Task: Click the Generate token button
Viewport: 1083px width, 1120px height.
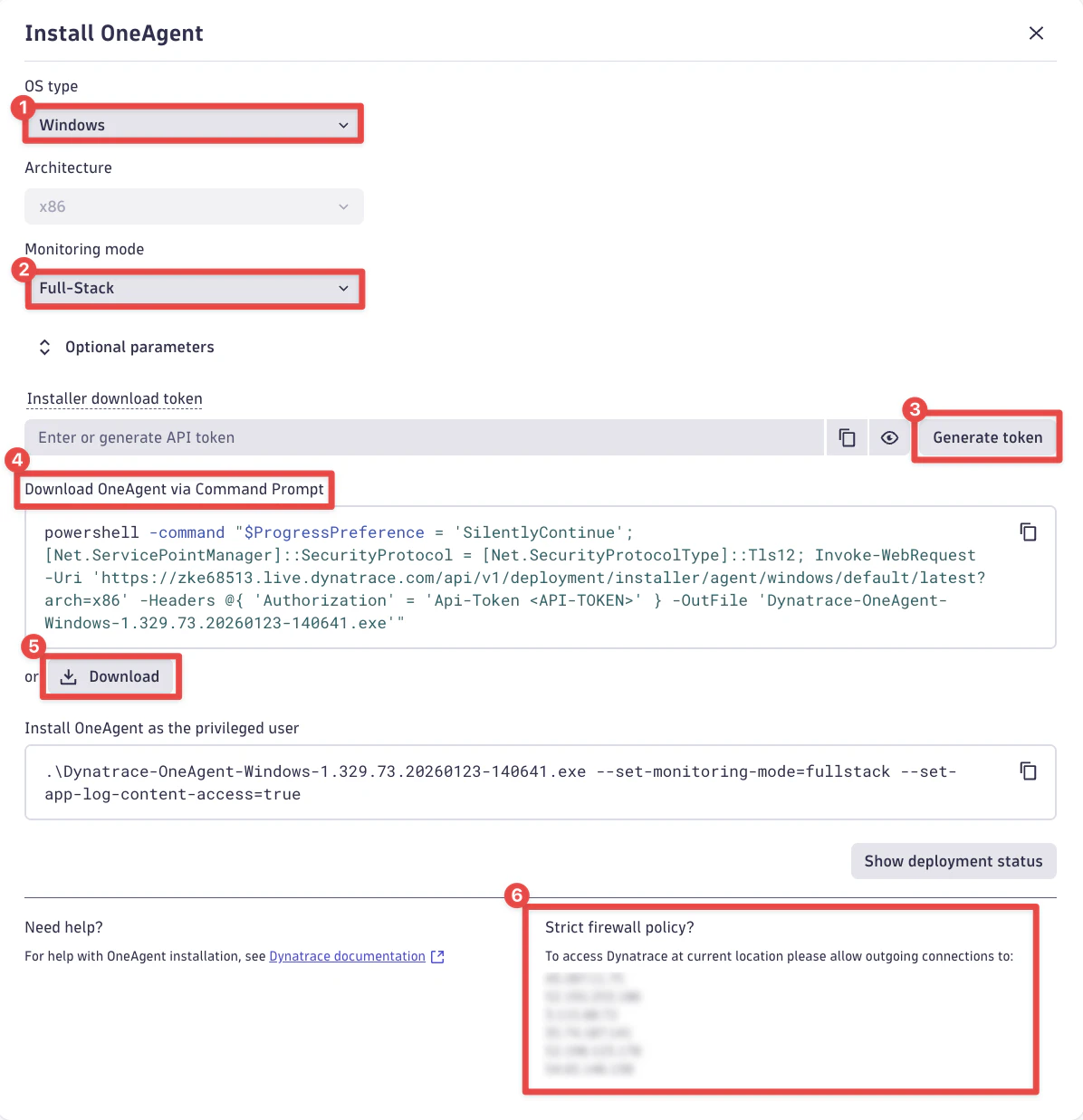Action: 987,437
